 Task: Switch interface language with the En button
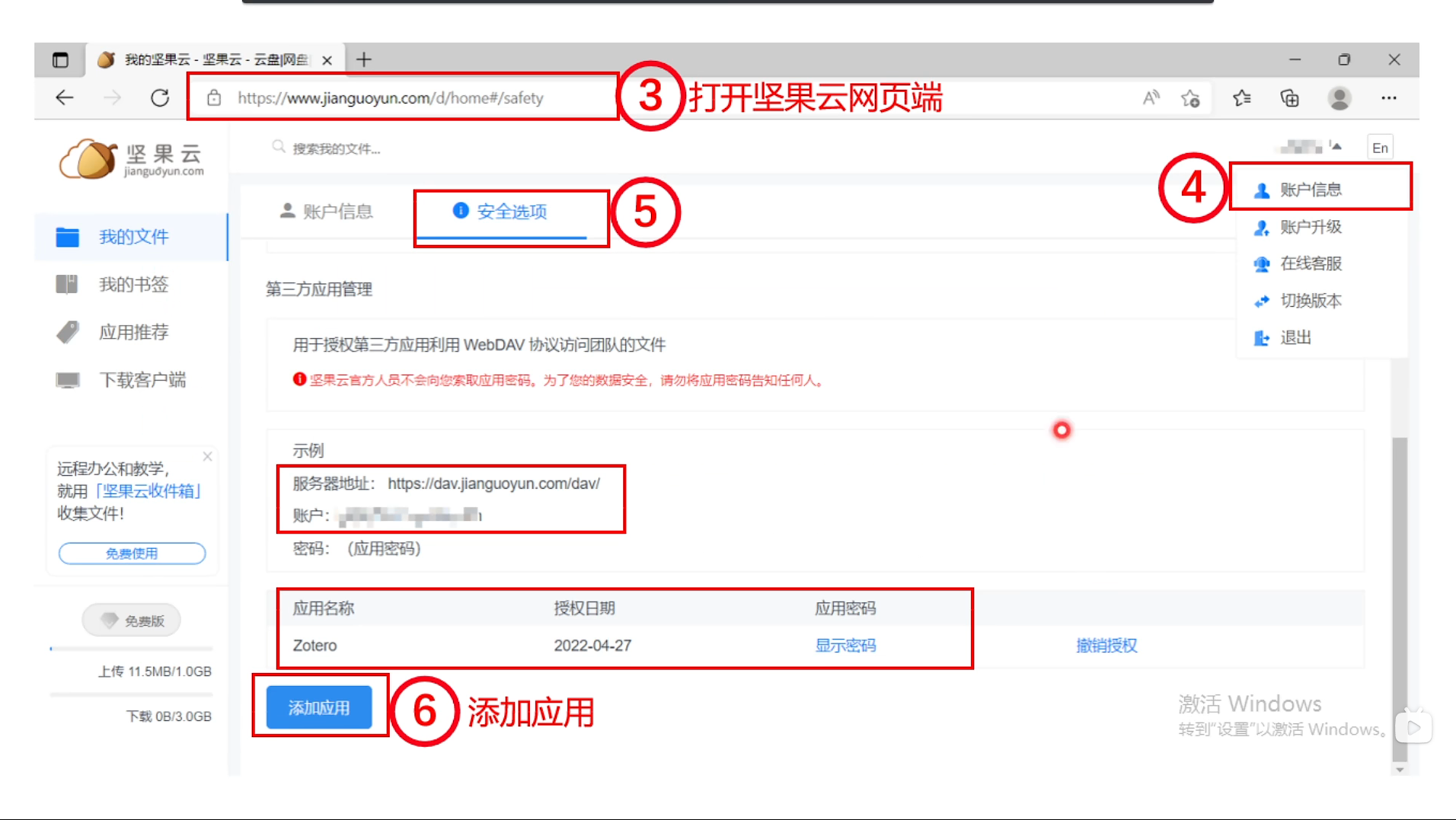1380,146
